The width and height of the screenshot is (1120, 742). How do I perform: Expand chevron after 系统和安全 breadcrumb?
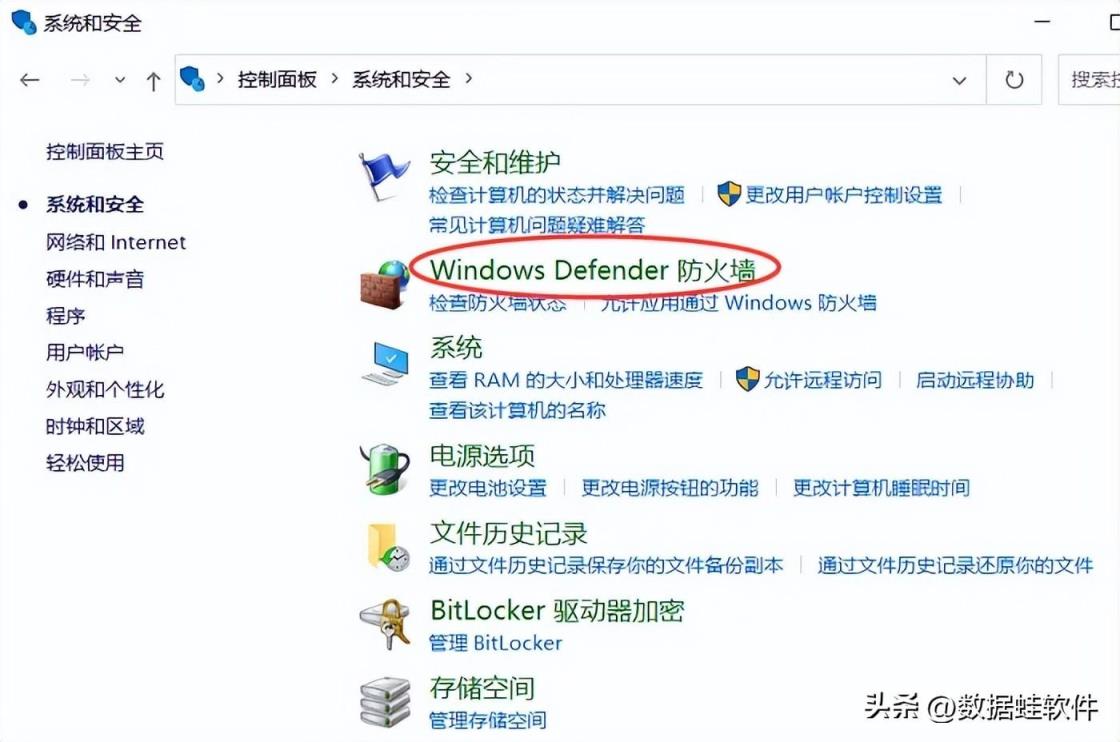pyautogui.click(x=469, y=79)
